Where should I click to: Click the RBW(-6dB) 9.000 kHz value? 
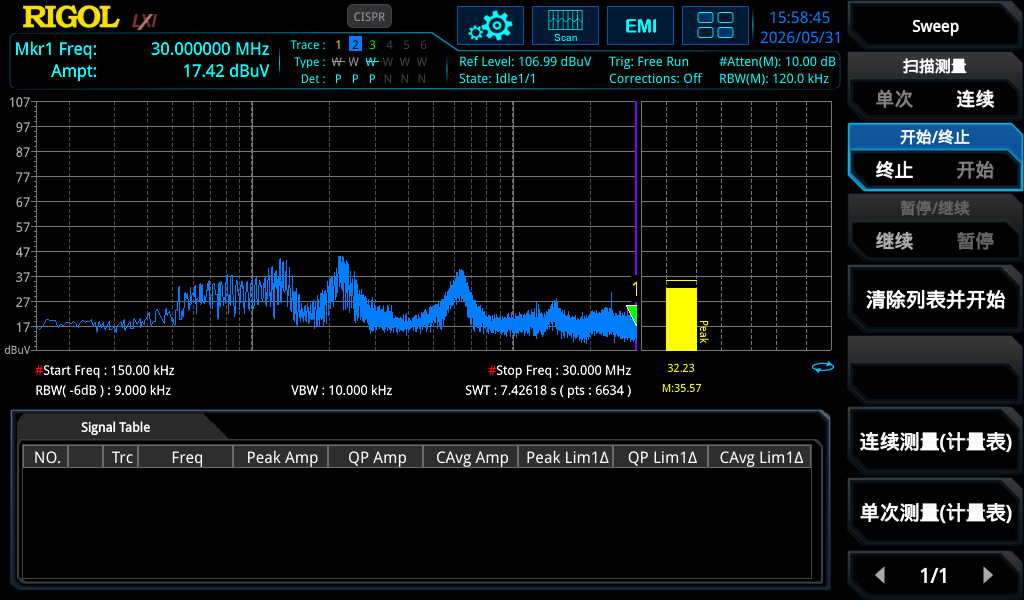[103, 390]
